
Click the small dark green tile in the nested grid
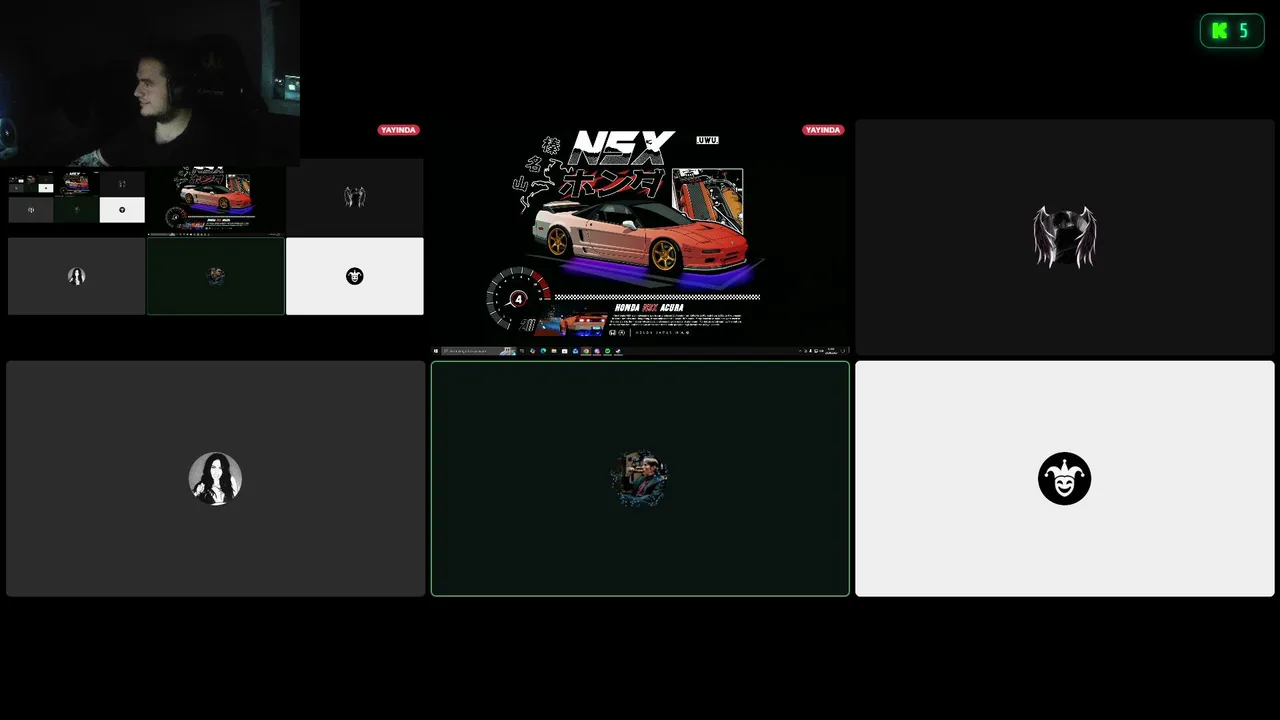[215, 276]
